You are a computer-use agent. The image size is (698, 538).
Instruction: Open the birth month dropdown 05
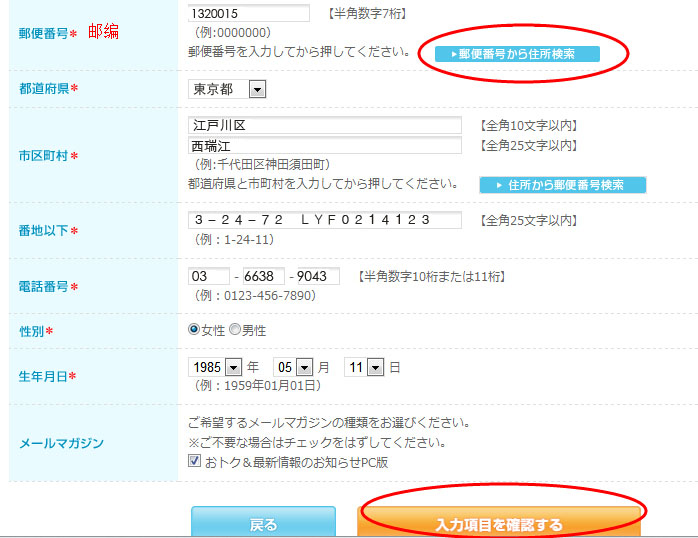tap(294, 367)
